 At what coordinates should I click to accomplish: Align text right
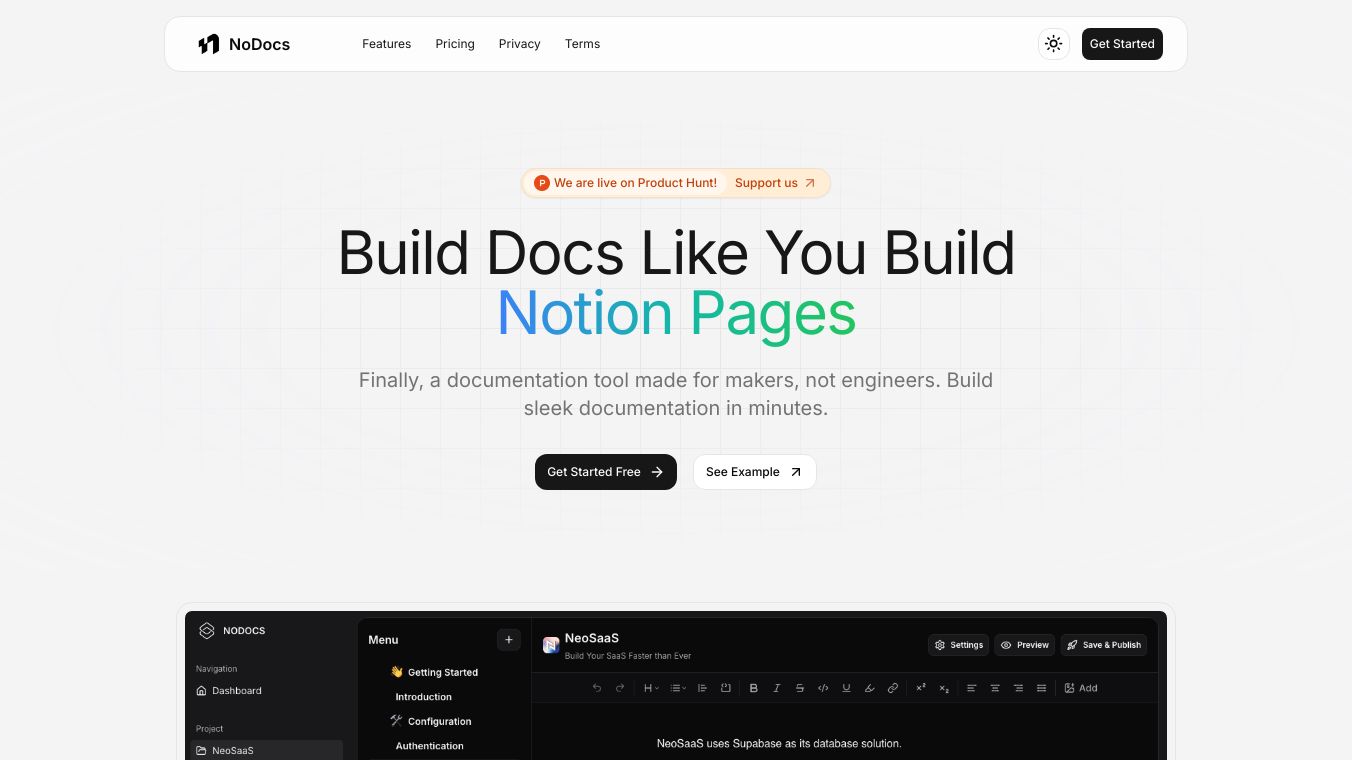1018,688
